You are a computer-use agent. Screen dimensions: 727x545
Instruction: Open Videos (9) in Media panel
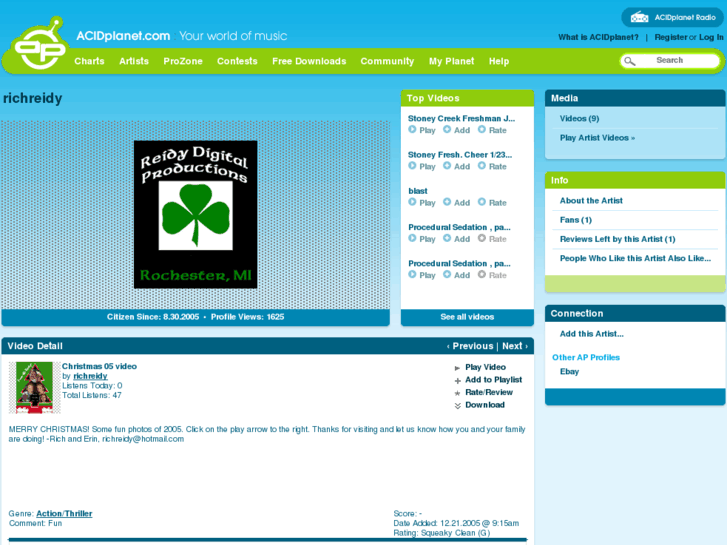[x=580, y=118]
